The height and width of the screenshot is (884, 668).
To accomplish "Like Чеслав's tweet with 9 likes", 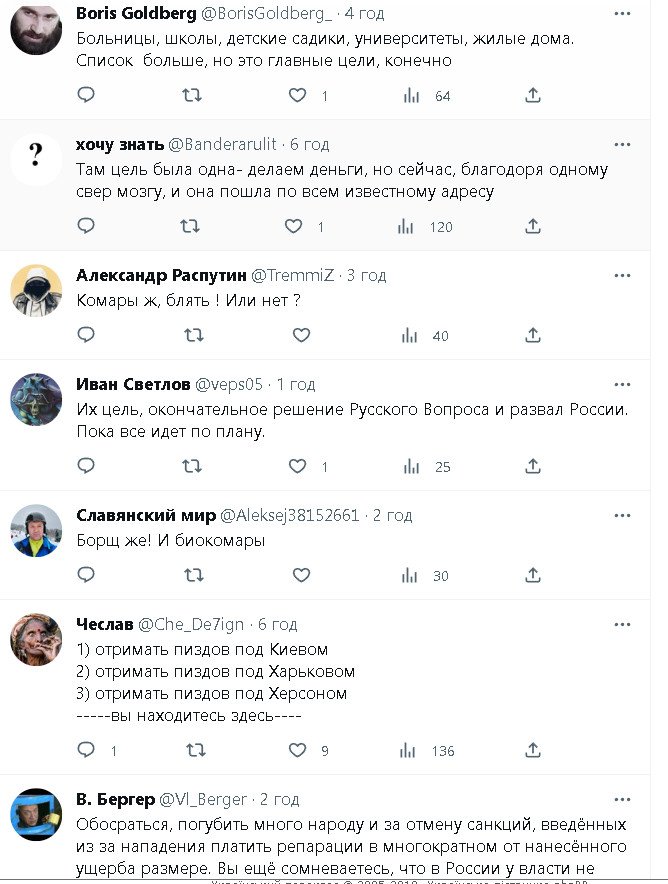I will point(297,750).
